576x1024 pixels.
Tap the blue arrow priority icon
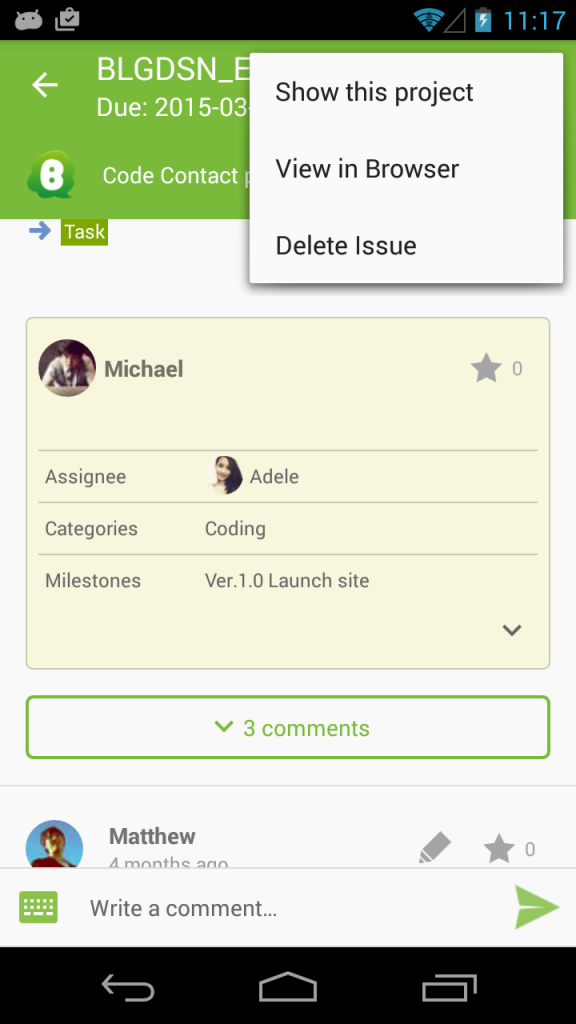(x=40, y=231)
